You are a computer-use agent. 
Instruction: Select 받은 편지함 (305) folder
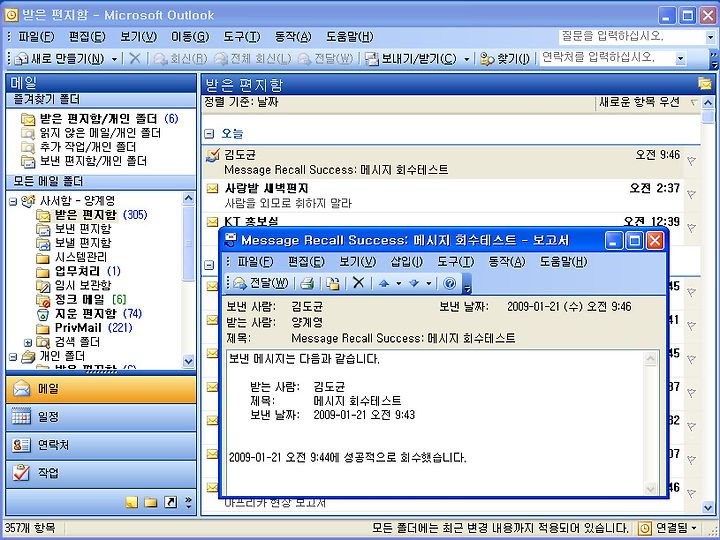pyautogui.click(x=92, y=214)
